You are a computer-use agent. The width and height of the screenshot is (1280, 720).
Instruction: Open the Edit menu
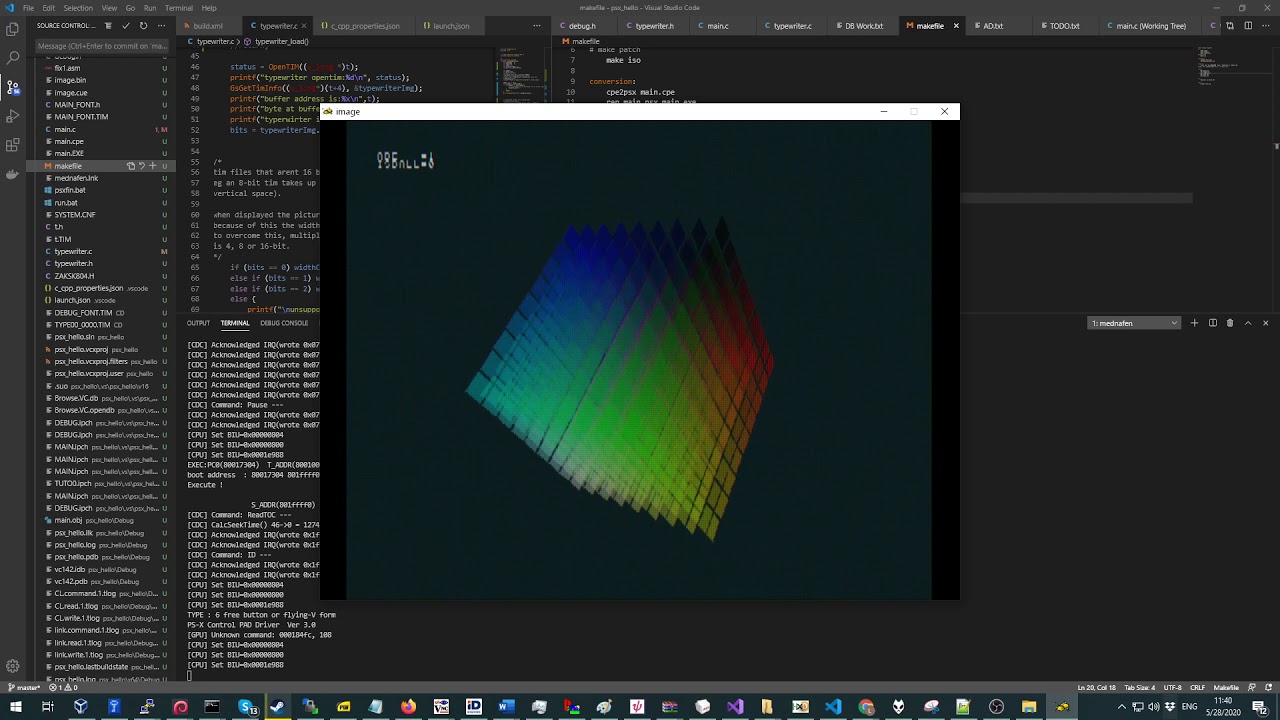49,8
